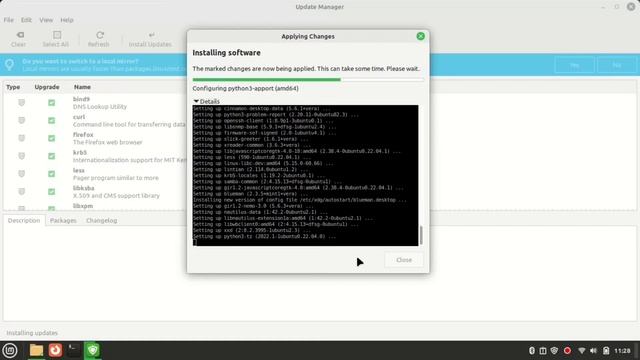Click the shield type icon for libksba
Image resolution: width=640 pixels, height=360 pixels.
(x=22, y=191)
